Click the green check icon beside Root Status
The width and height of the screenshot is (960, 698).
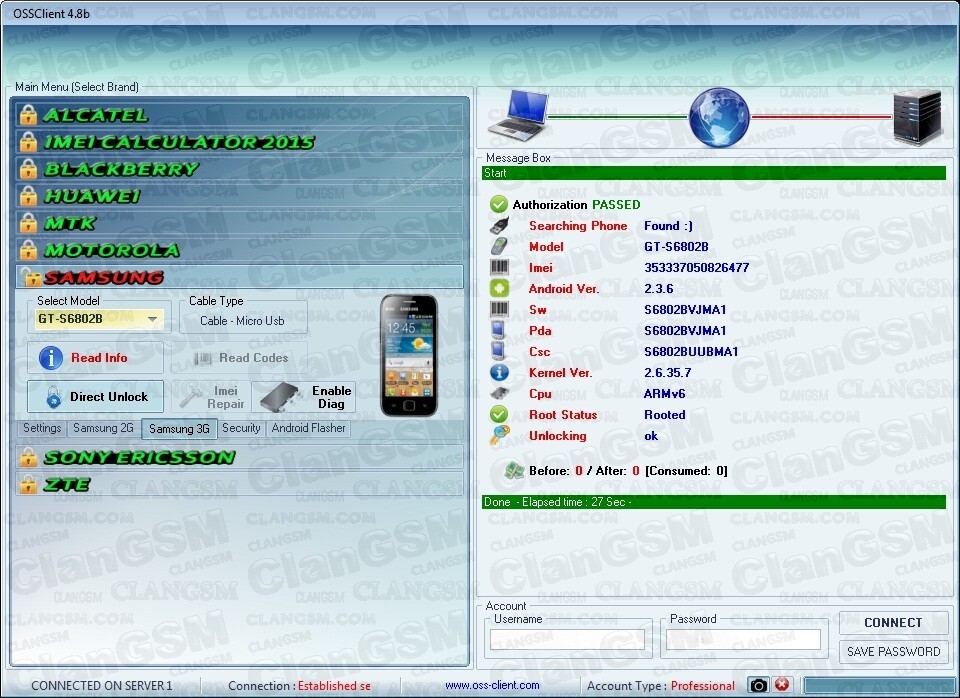[498, 415]
